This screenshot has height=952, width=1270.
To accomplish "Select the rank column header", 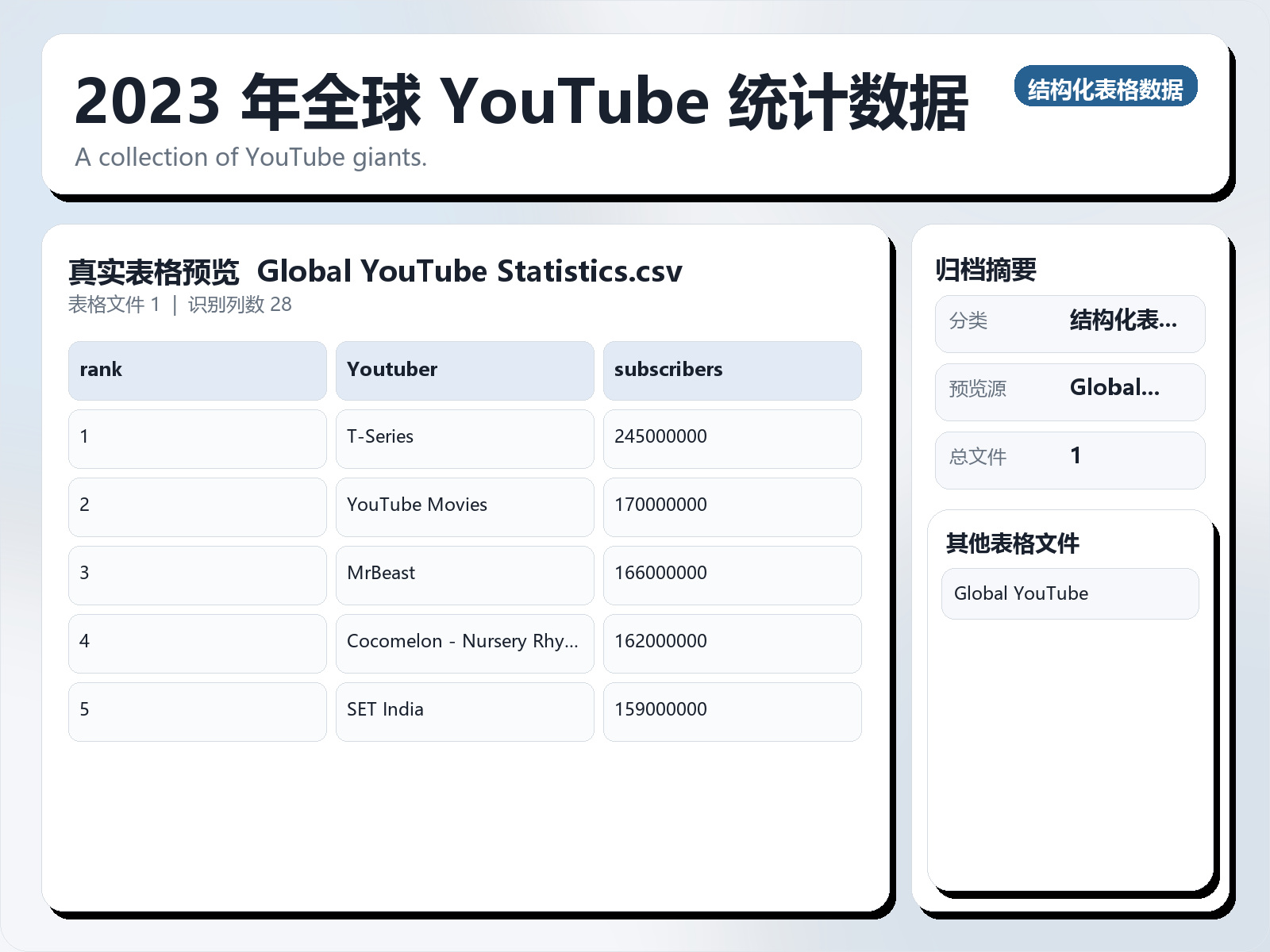I will [197, 370].
